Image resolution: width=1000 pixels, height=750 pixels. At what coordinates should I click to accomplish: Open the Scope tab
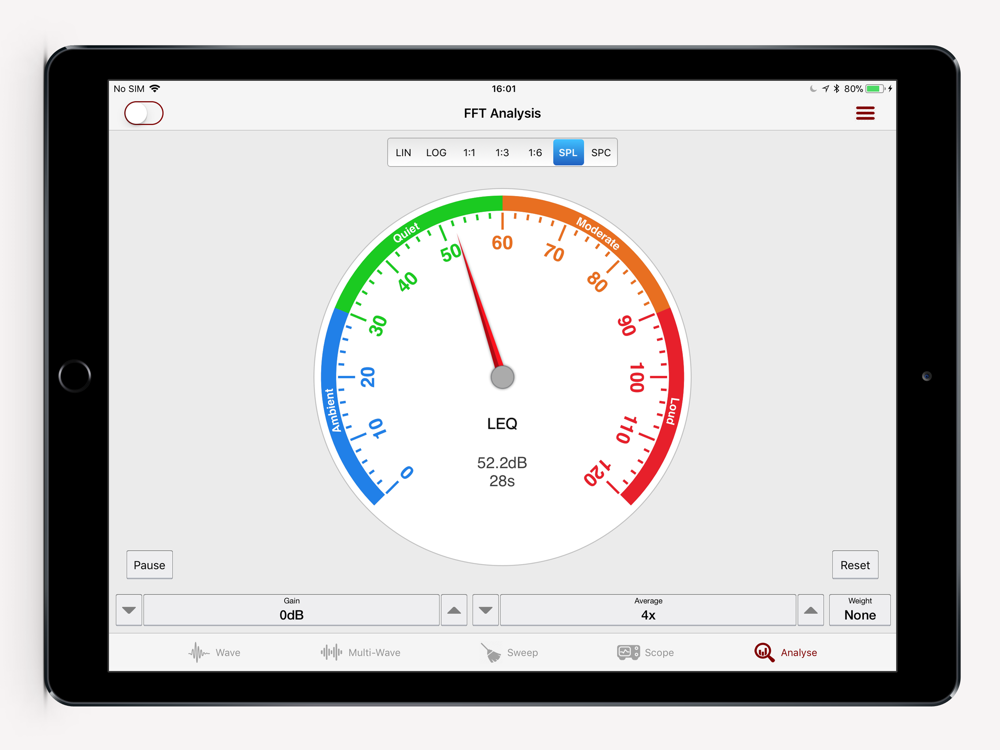coord(645,652)
